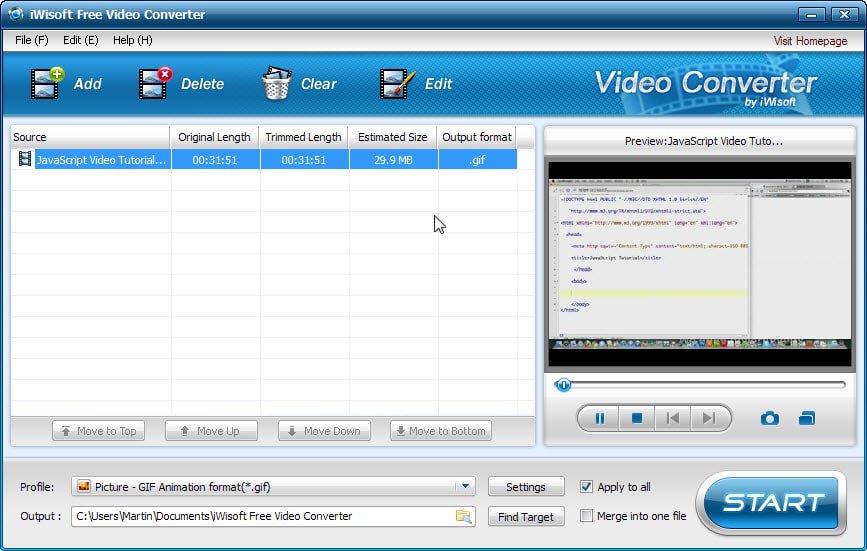Click the Move to Top button

coord(98,431)
